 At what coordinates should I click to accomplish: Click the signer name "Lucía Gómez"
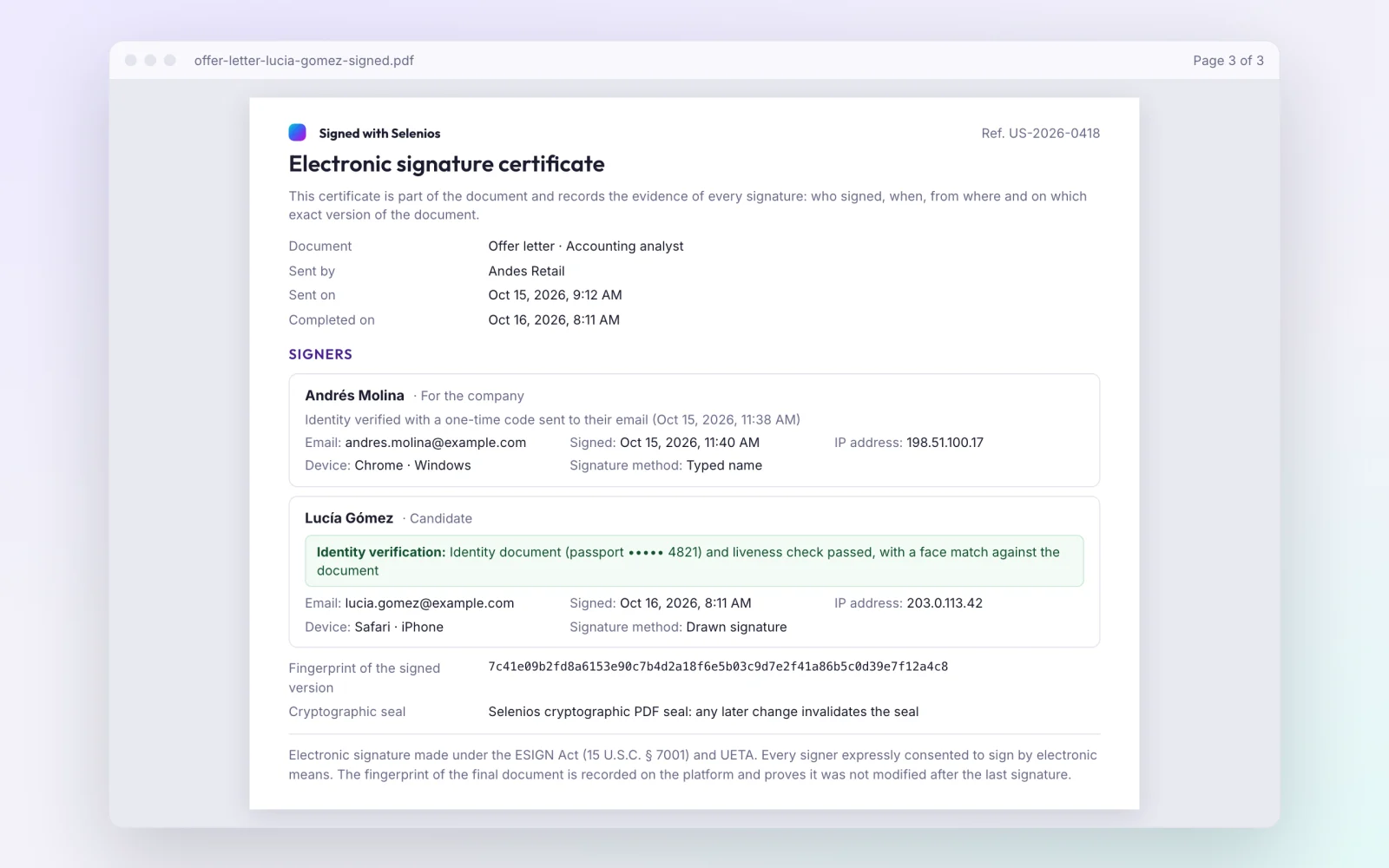349,518
